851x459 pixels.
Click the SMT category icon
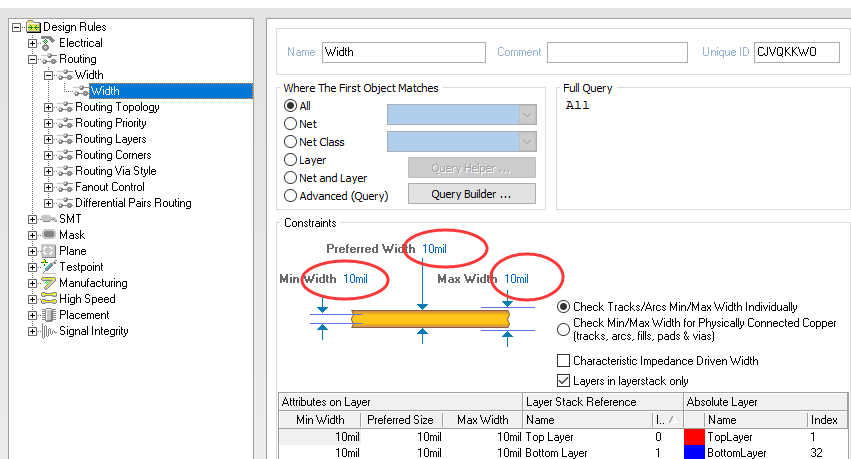click(x=49, y=219)
